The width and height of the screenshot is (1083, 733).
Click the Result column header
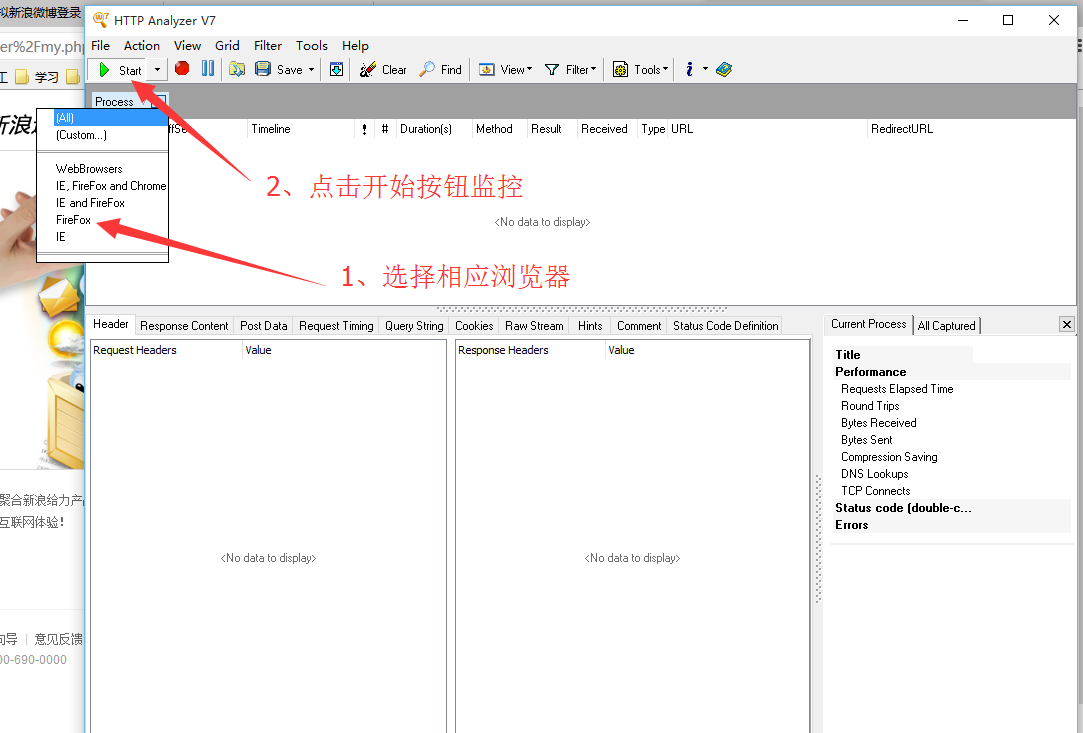[x=551, y=129]
